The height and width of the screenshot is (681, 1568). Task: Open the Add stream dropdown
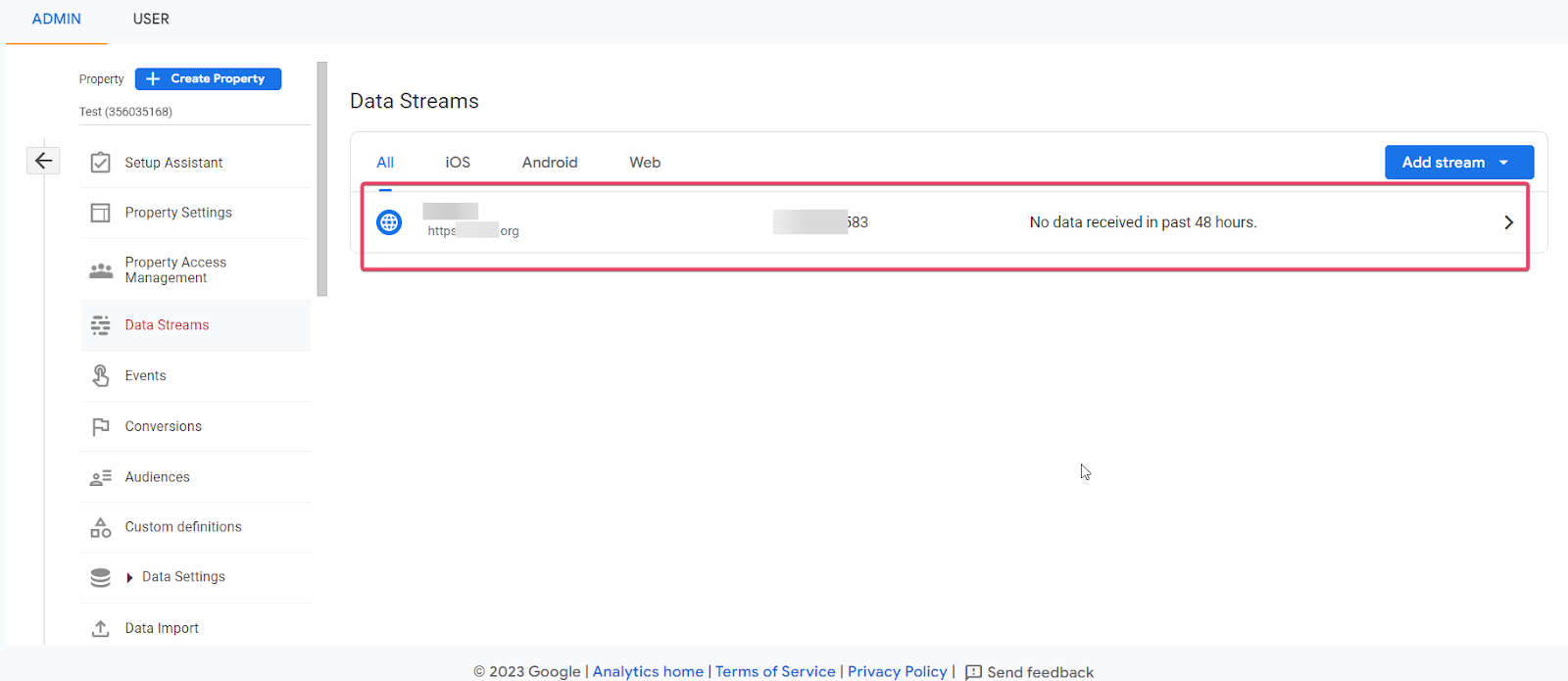tap(1459, 163)
